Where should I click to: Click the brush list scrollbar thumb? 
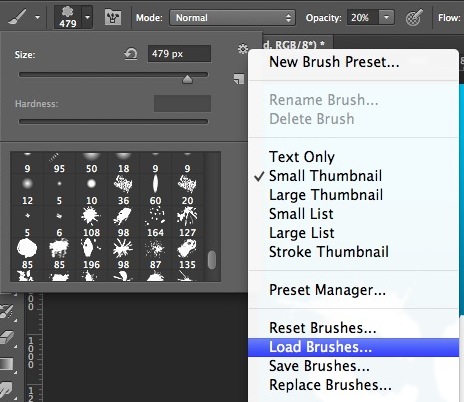(212, 260)
